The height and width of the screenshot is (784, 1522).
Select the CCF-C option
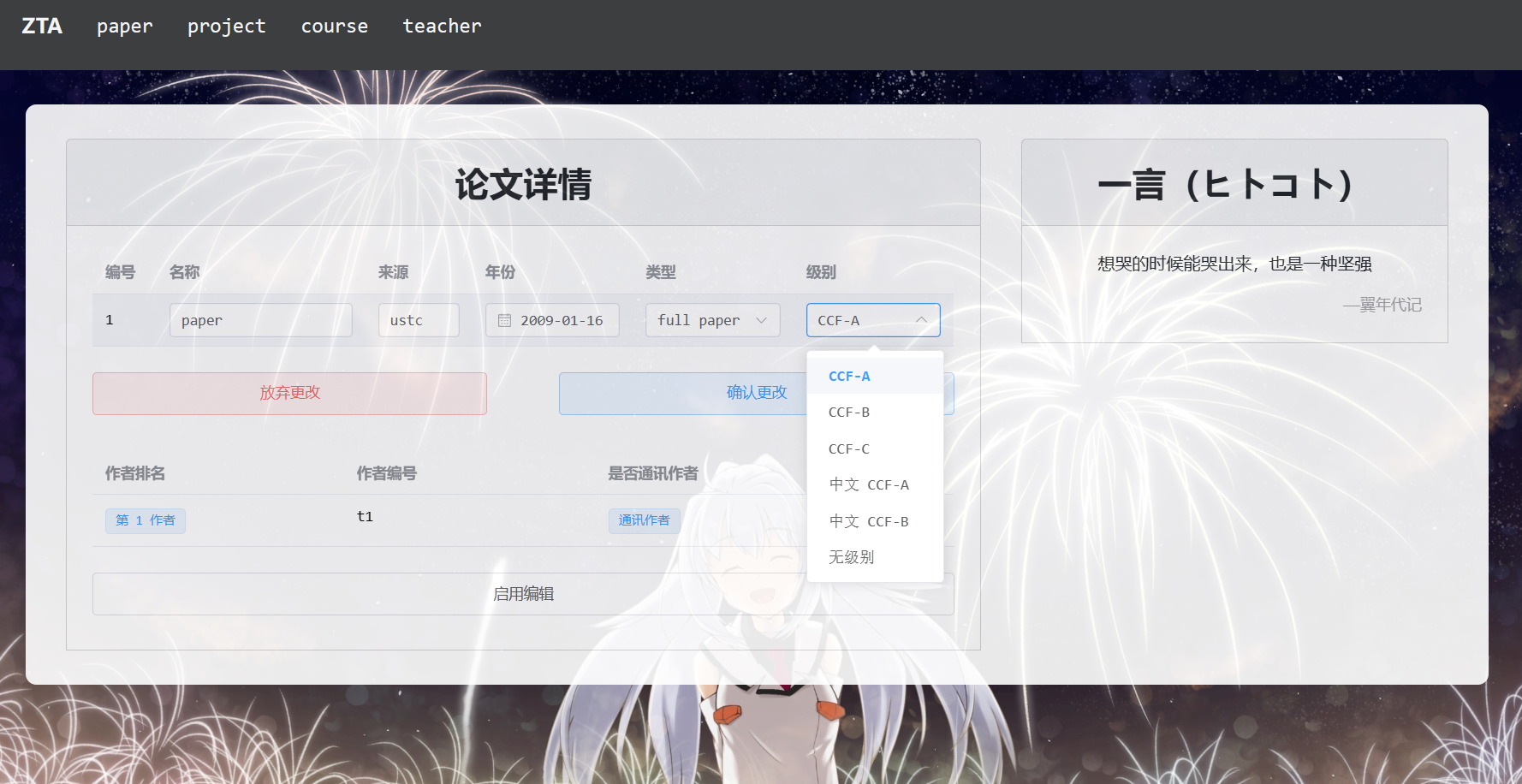click(x=875, y=448)
